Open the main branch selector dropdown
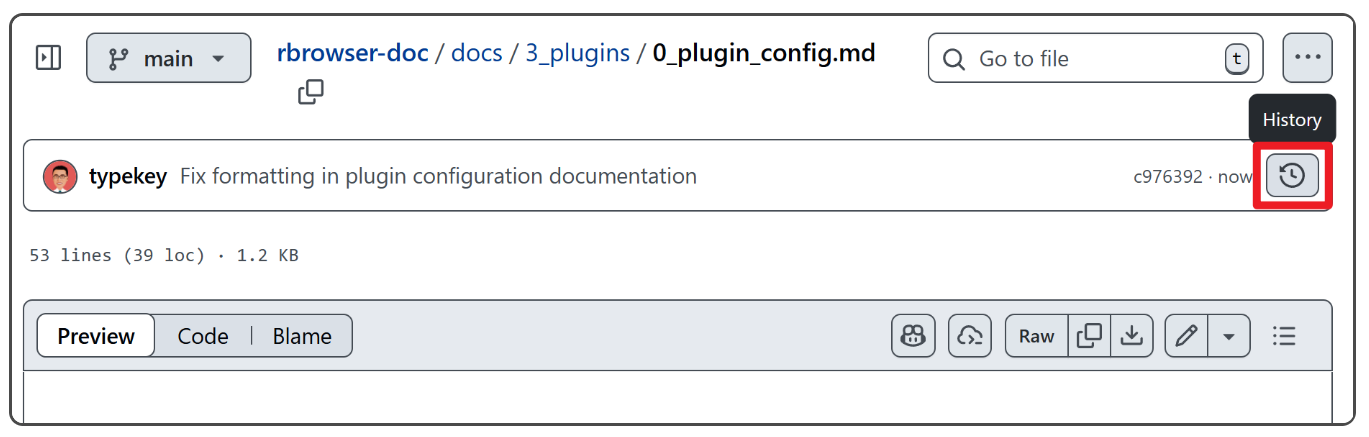The image size is (1369, 437). [x=168, y=59]
